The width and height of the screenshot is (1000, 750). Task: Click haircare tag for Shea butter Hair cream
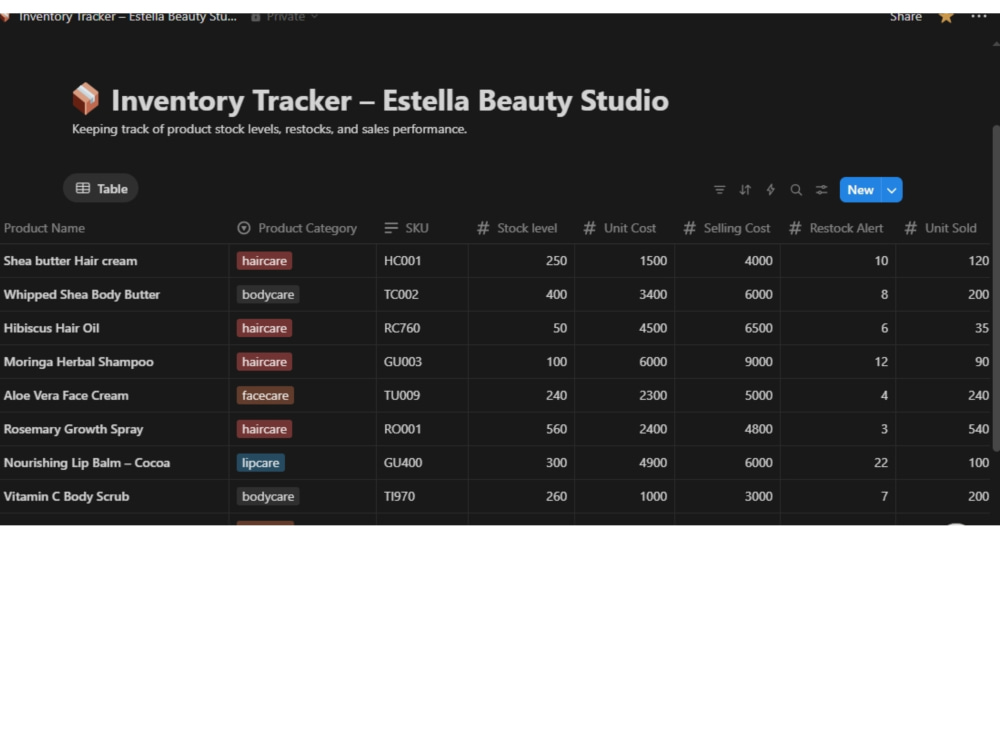coord(264,261)
